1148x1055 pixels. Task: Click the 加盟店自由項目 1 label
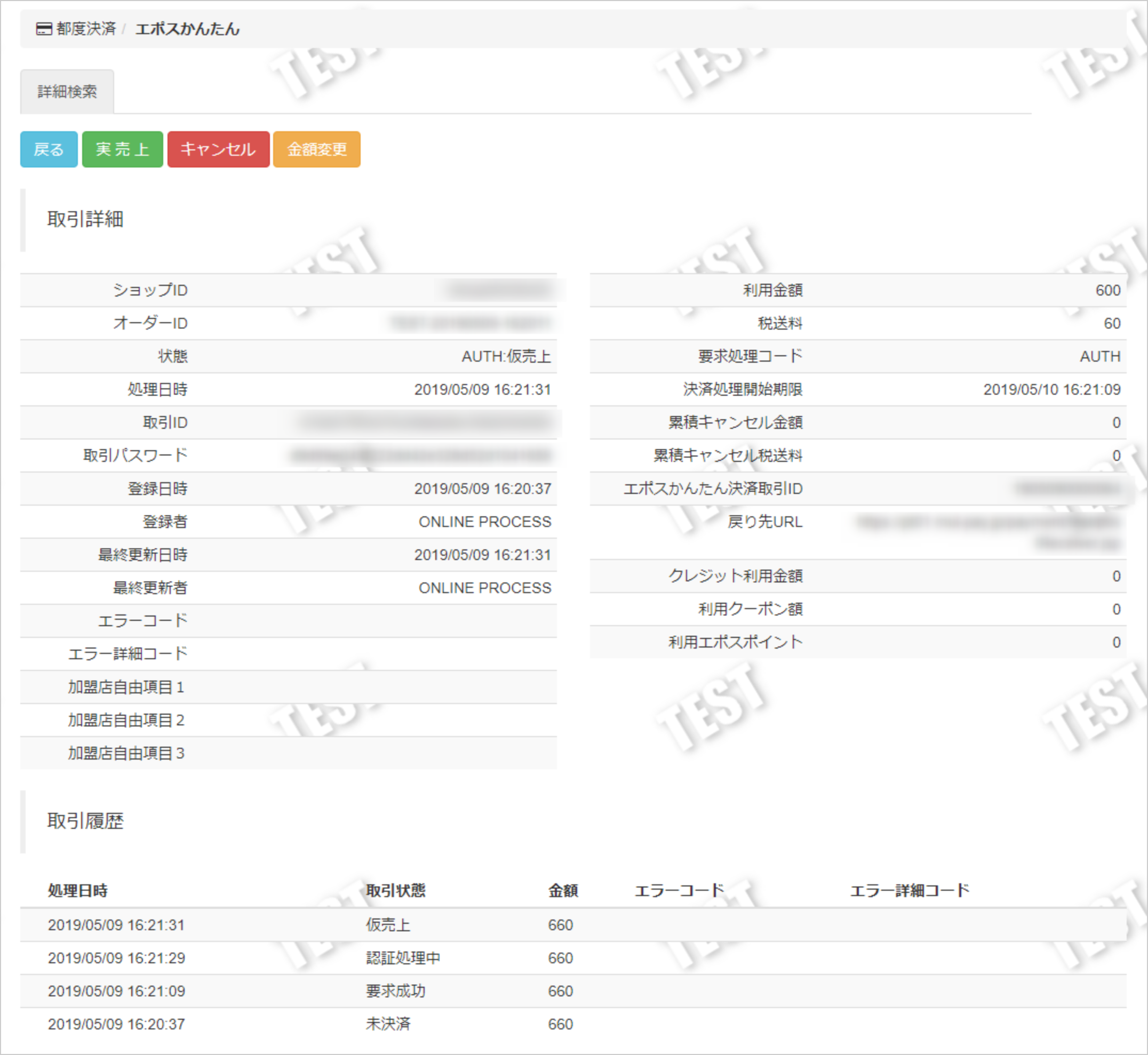[126, 687]
